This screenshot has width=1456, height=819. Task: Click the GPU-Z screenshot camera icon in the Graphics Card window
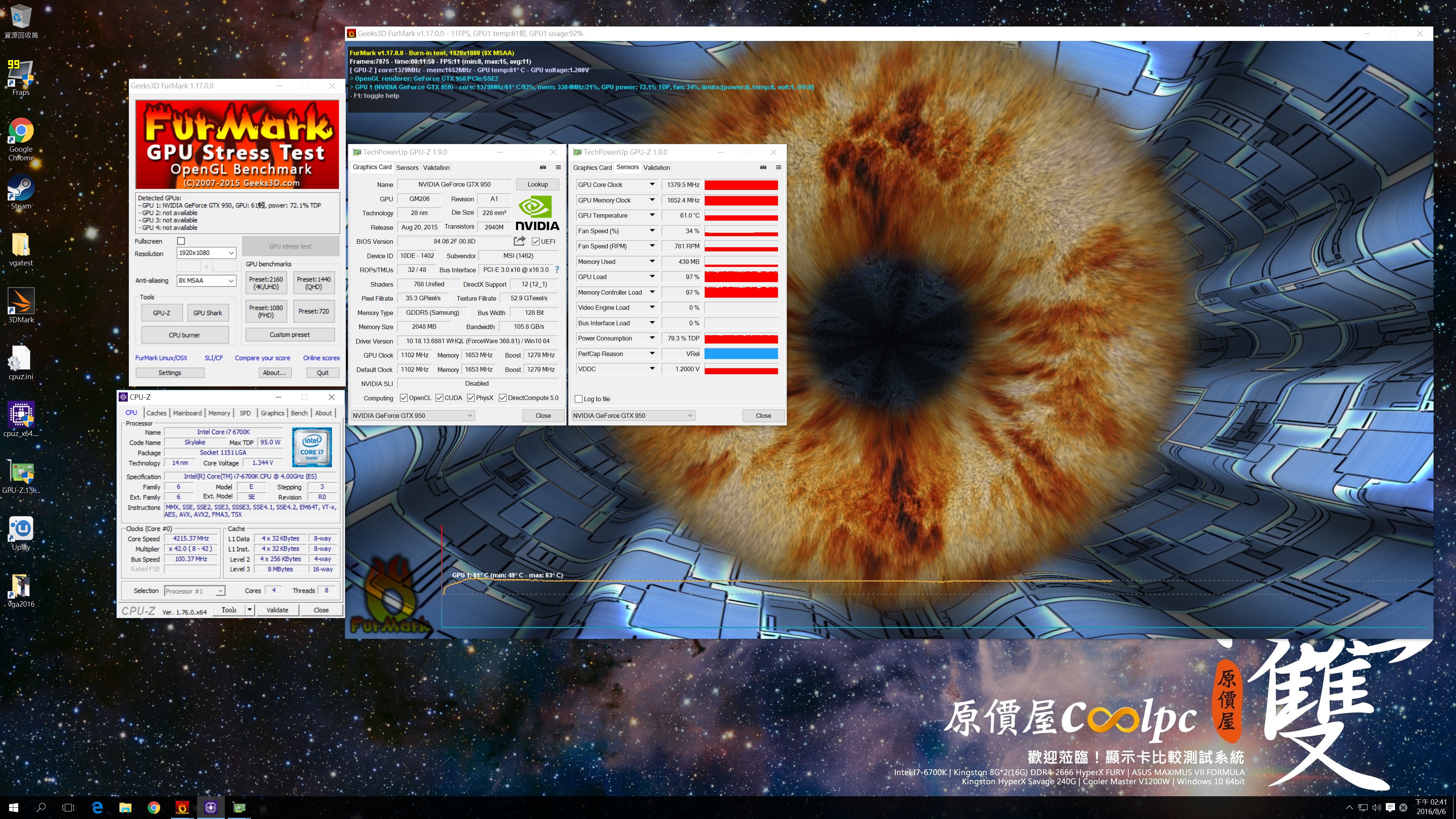(543, 167)
